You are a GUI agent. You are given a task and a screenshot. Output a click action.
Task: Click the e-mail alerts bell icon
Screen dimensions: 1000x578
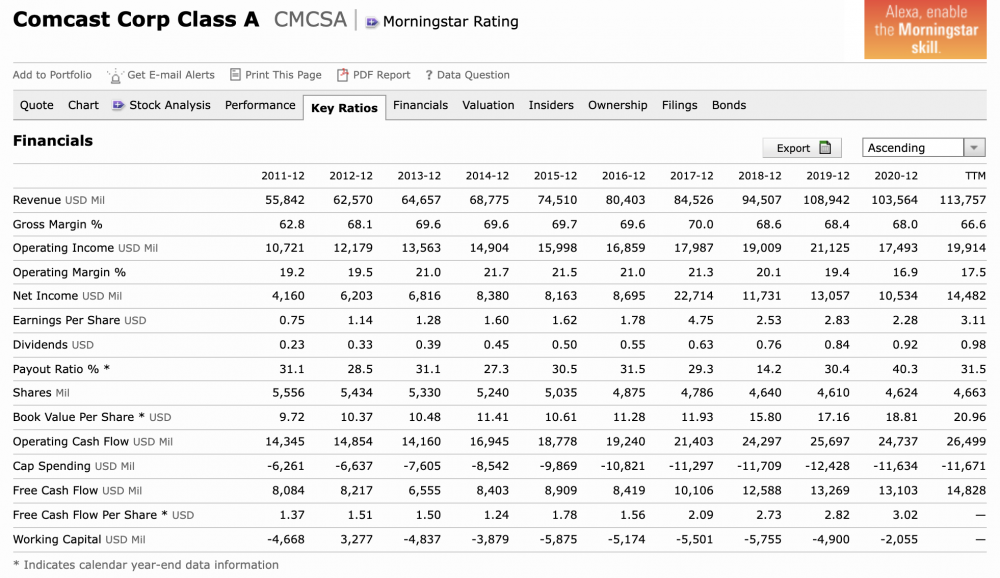pos(115,75)
